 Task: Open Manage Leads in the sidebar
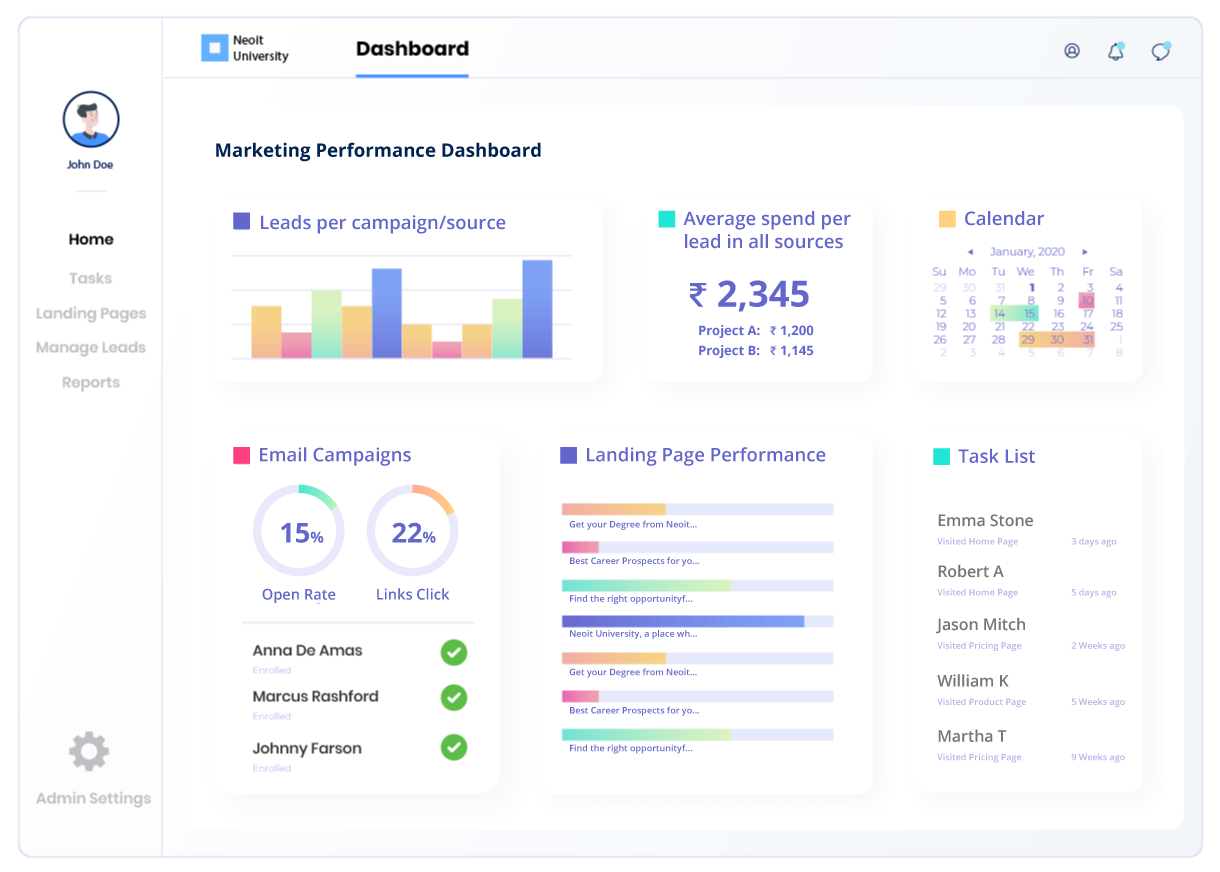(x=91, y=347)
